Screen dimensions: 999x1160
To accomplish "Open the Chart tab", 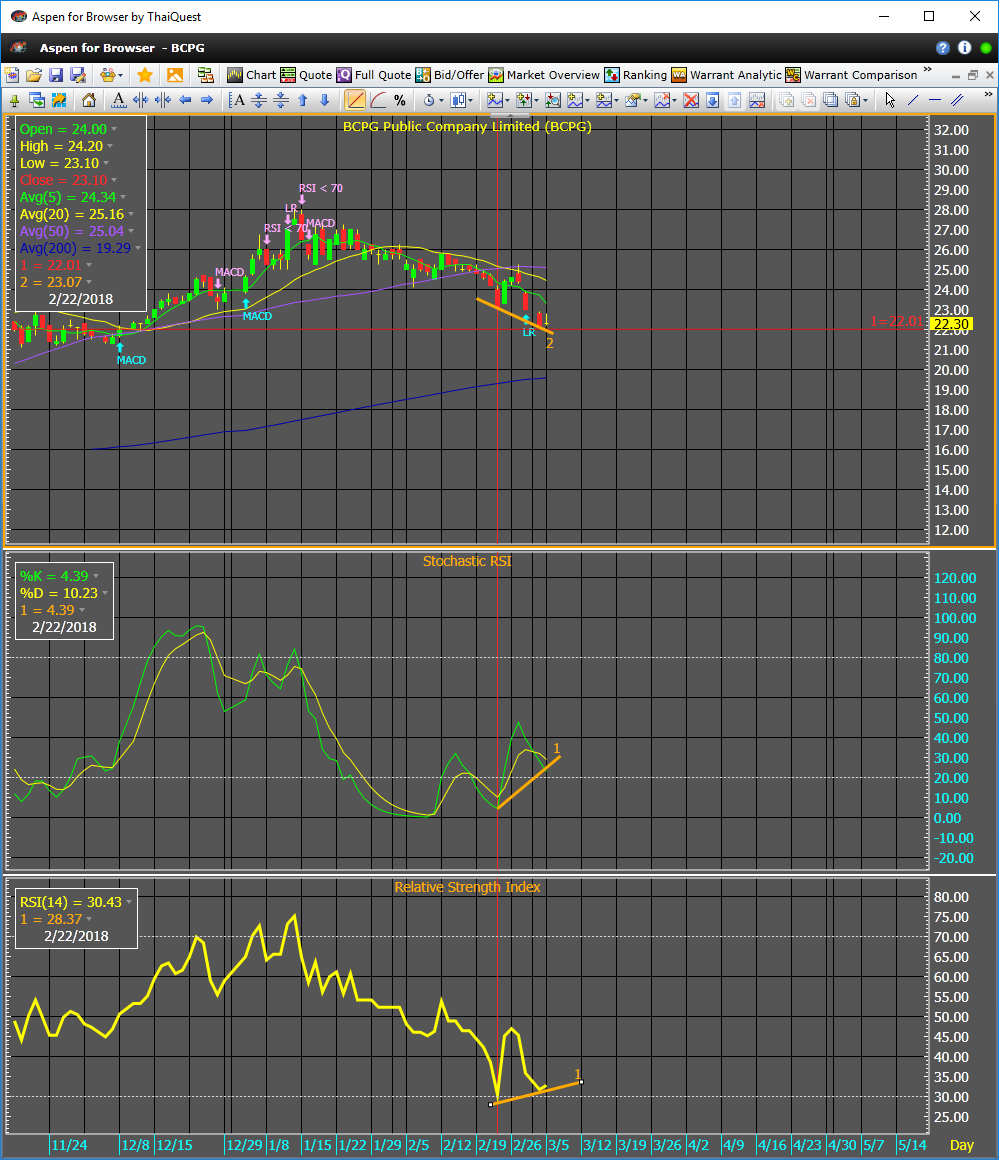I will (252, 75).
